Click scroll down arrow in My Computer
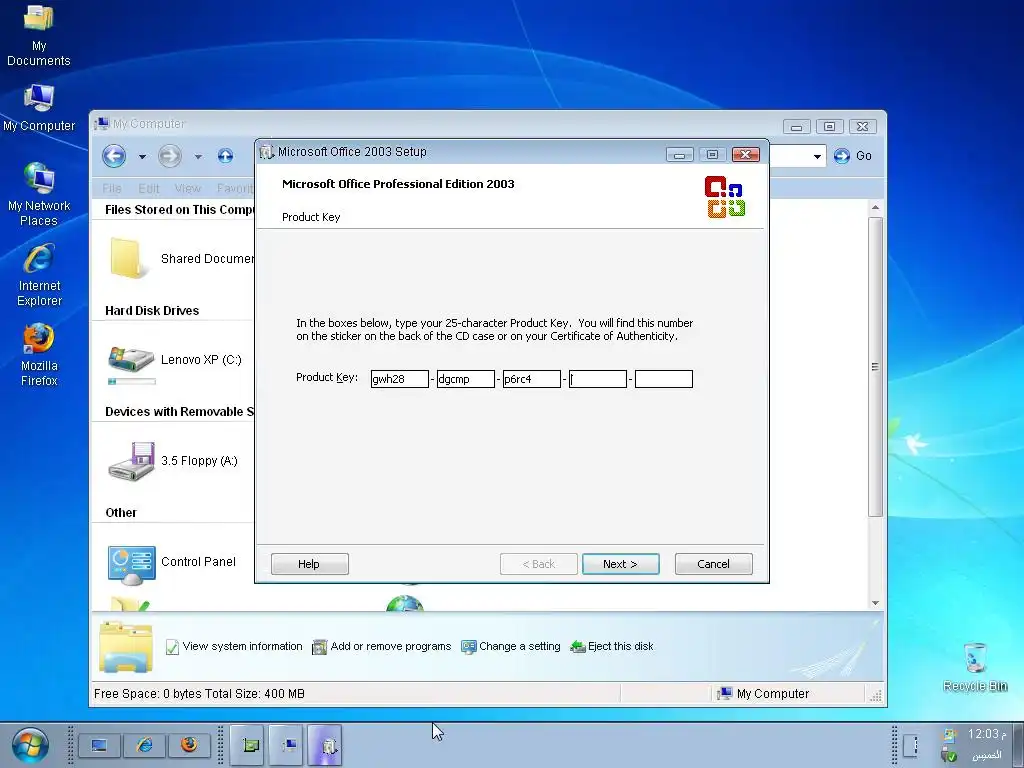Screen dimensions: 1024x768 pyautogui.click(x=875, y=603)
